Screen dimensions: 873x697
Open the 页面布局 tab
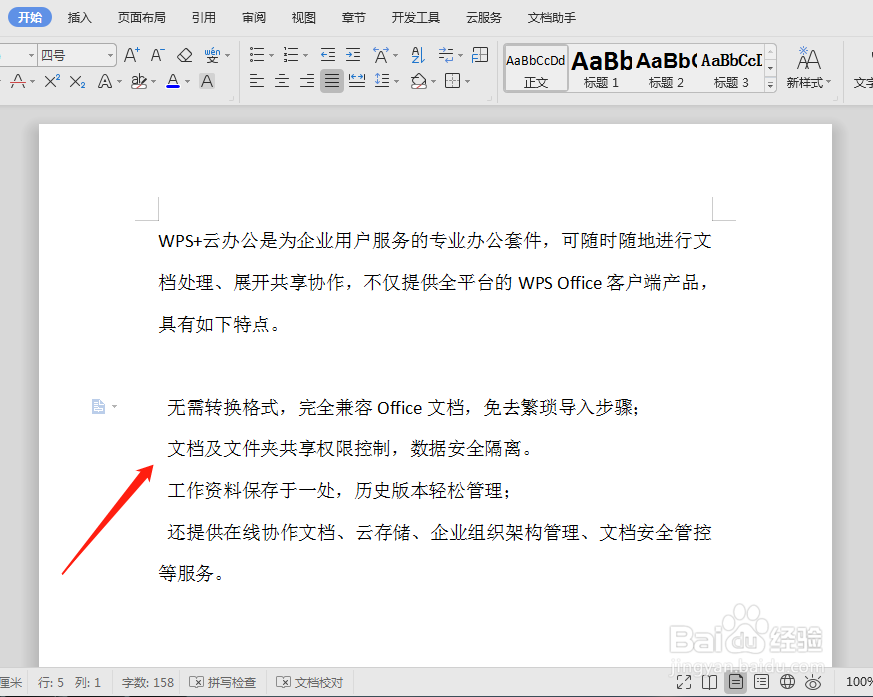[x=141, y=18]
